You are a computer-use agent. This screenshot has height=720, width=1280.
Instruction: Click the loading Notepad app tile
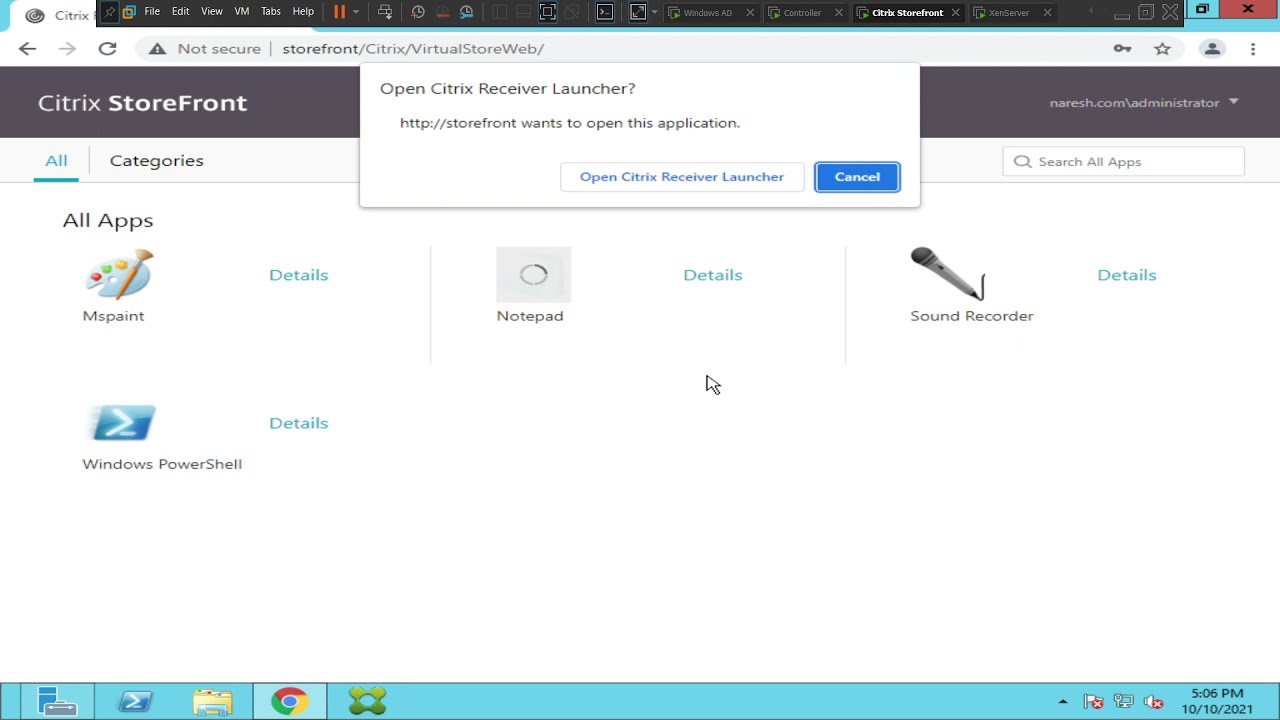click(533, 274)
